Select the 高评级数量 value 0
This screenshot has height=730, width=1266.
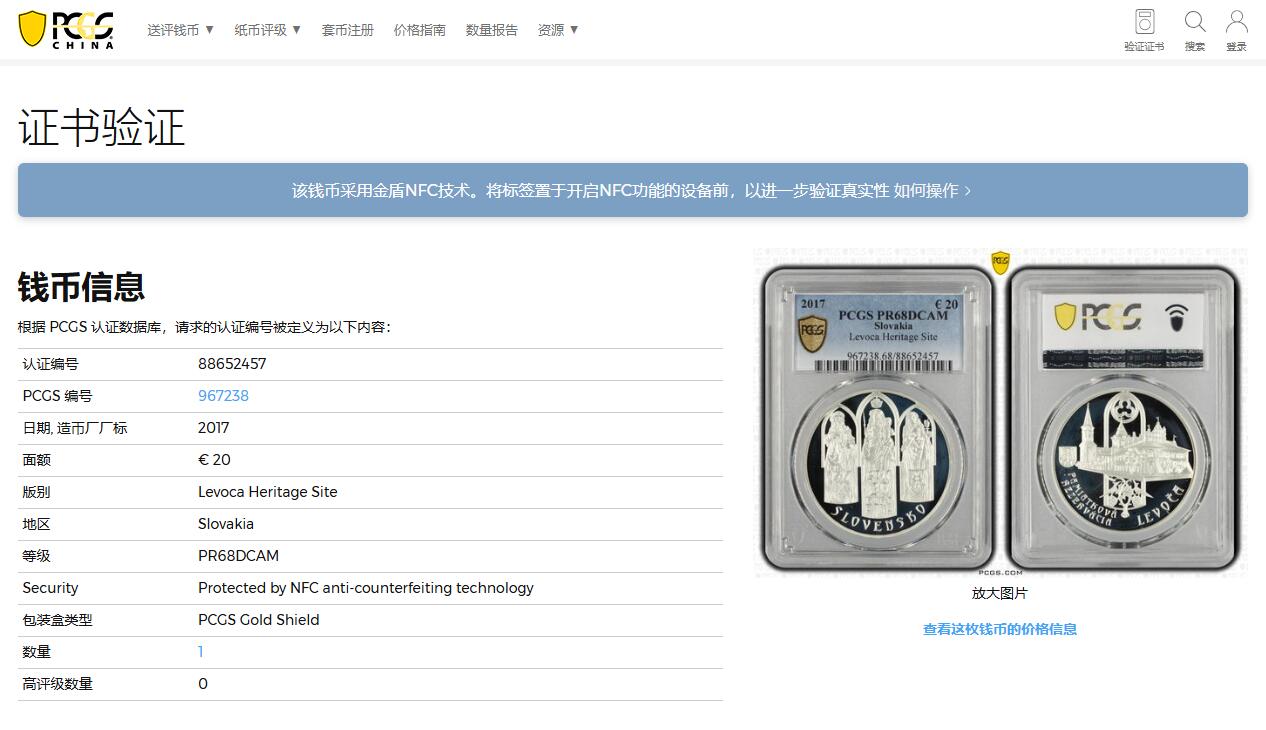(x=203, y=684)
